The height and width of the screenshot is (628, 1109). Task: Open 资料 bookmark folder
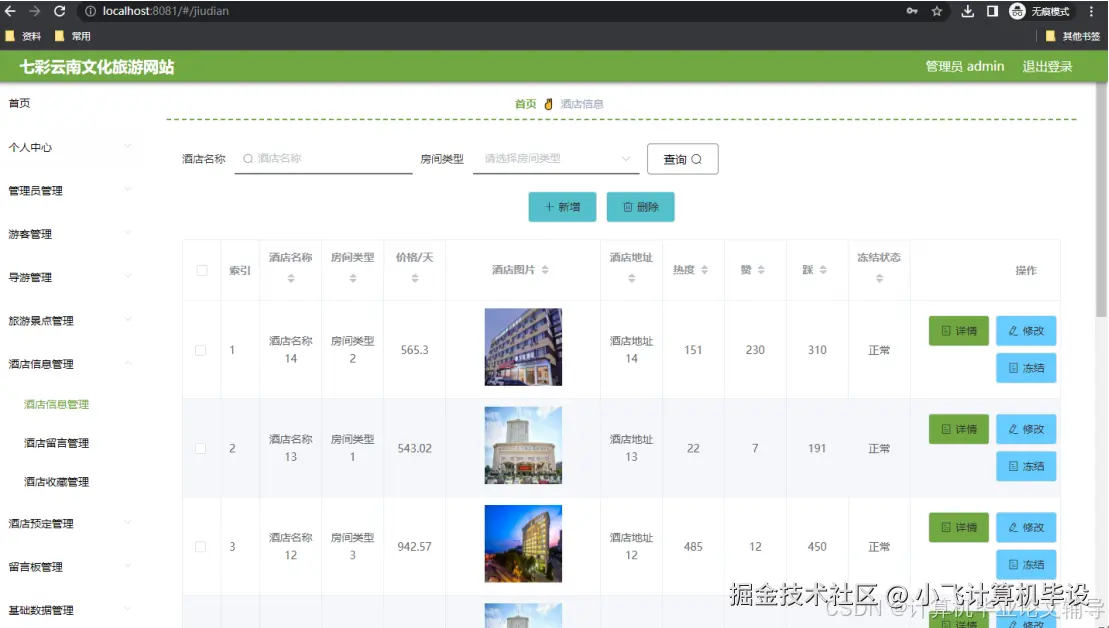[x=23, y=36]
